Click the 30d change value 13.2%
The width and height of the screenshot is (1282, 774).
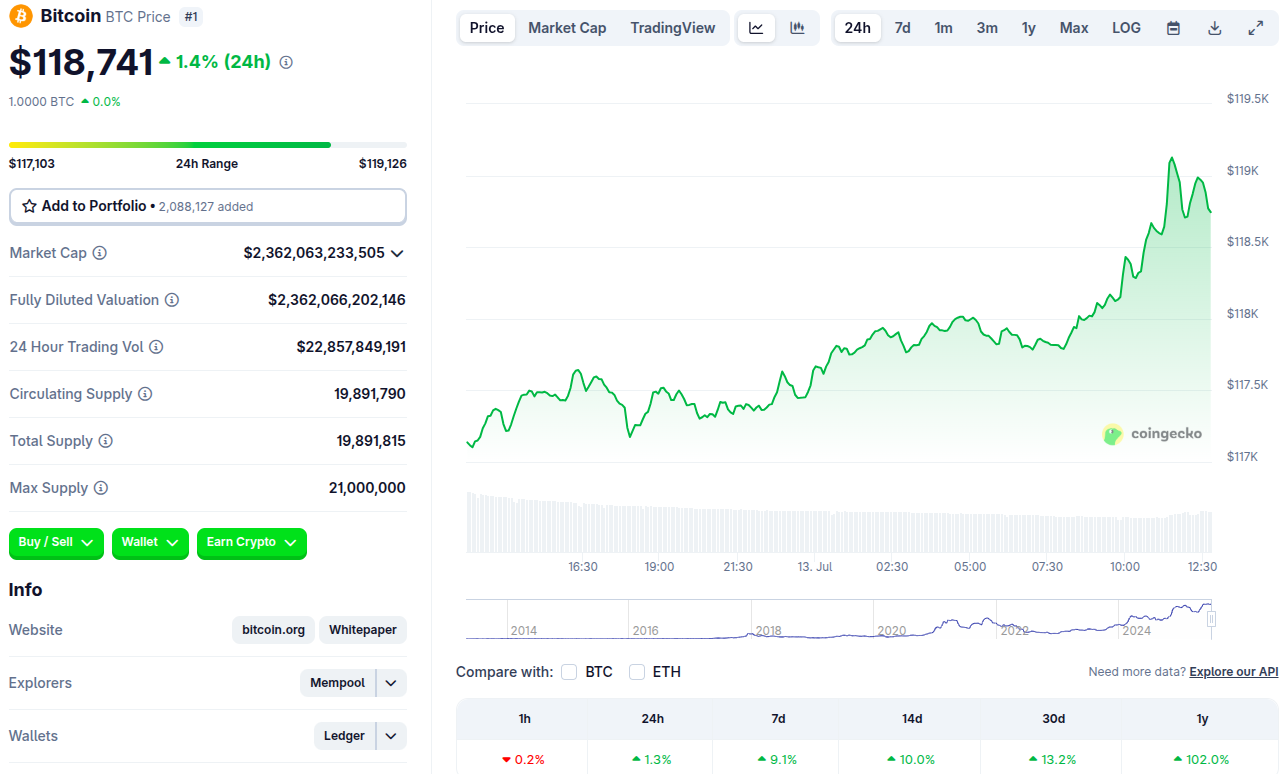(x=1053, y=759)
